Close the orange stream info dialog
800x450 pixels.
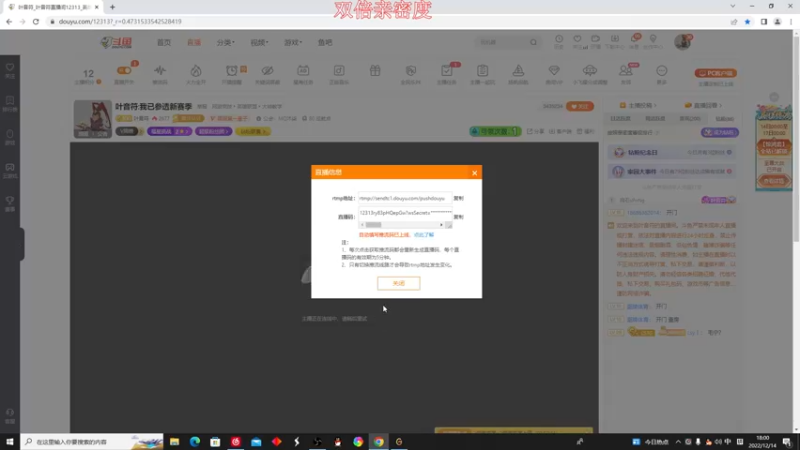[474, 173]
